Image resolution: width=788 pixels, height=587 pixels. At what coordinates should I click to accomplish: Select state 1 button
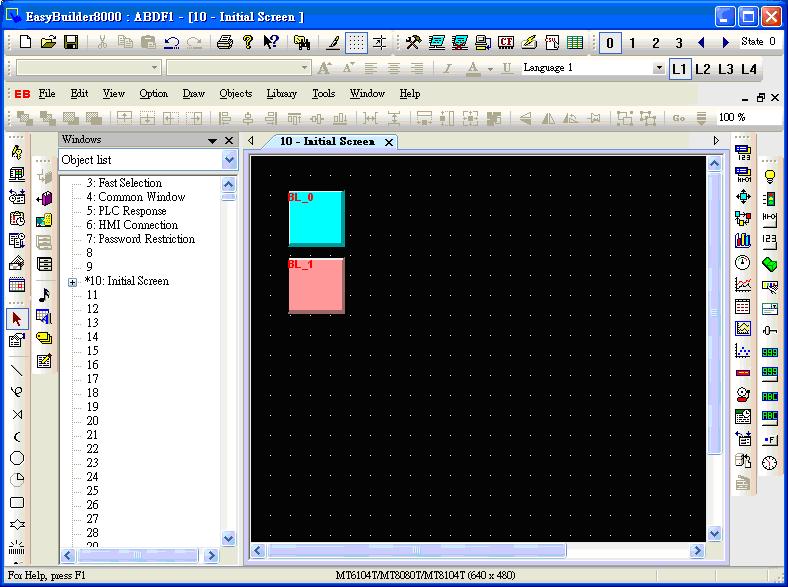click(x=632, y=43)
